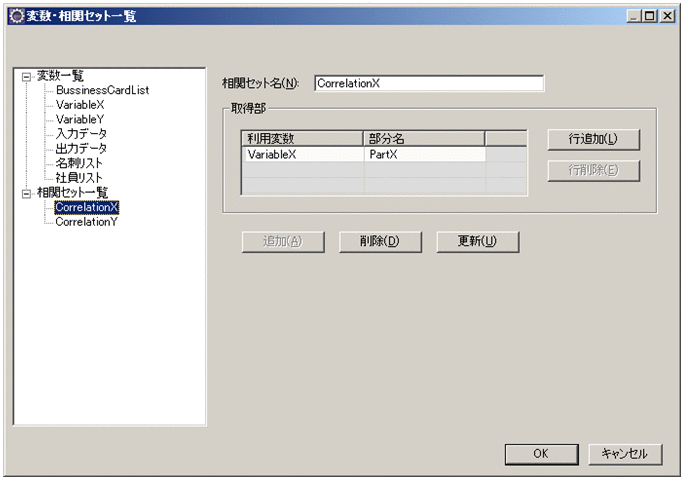Select 名刺リスト in the tree

click(x=79, y=163)
